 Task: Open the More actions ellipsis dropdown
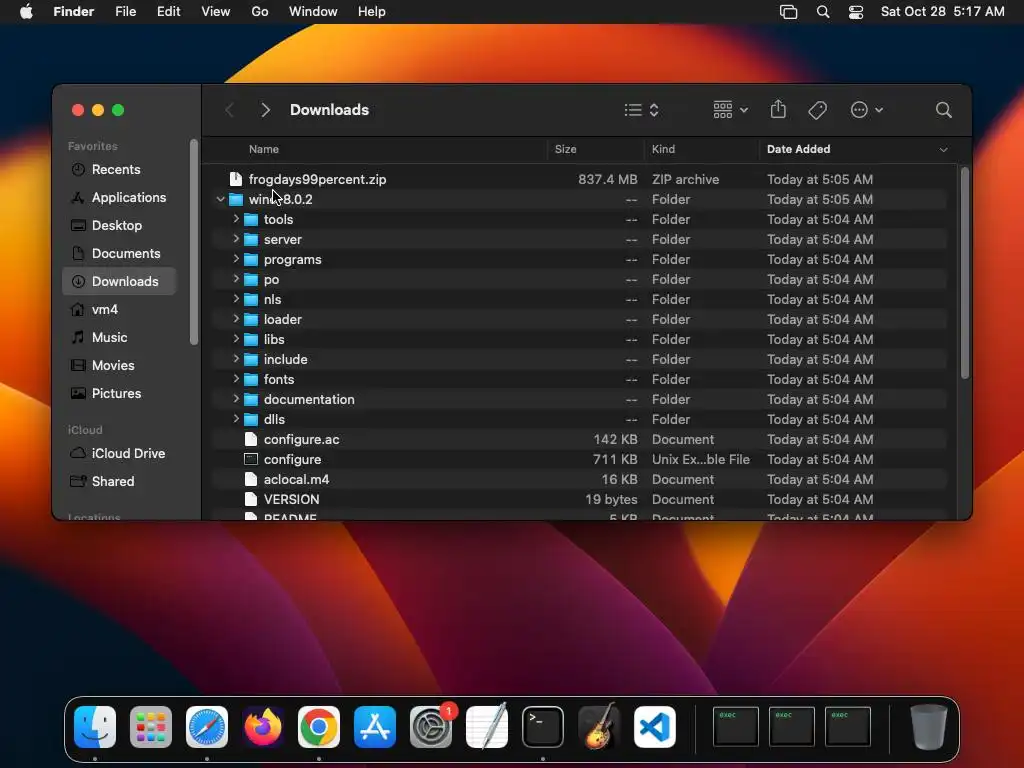coord(867,110)
